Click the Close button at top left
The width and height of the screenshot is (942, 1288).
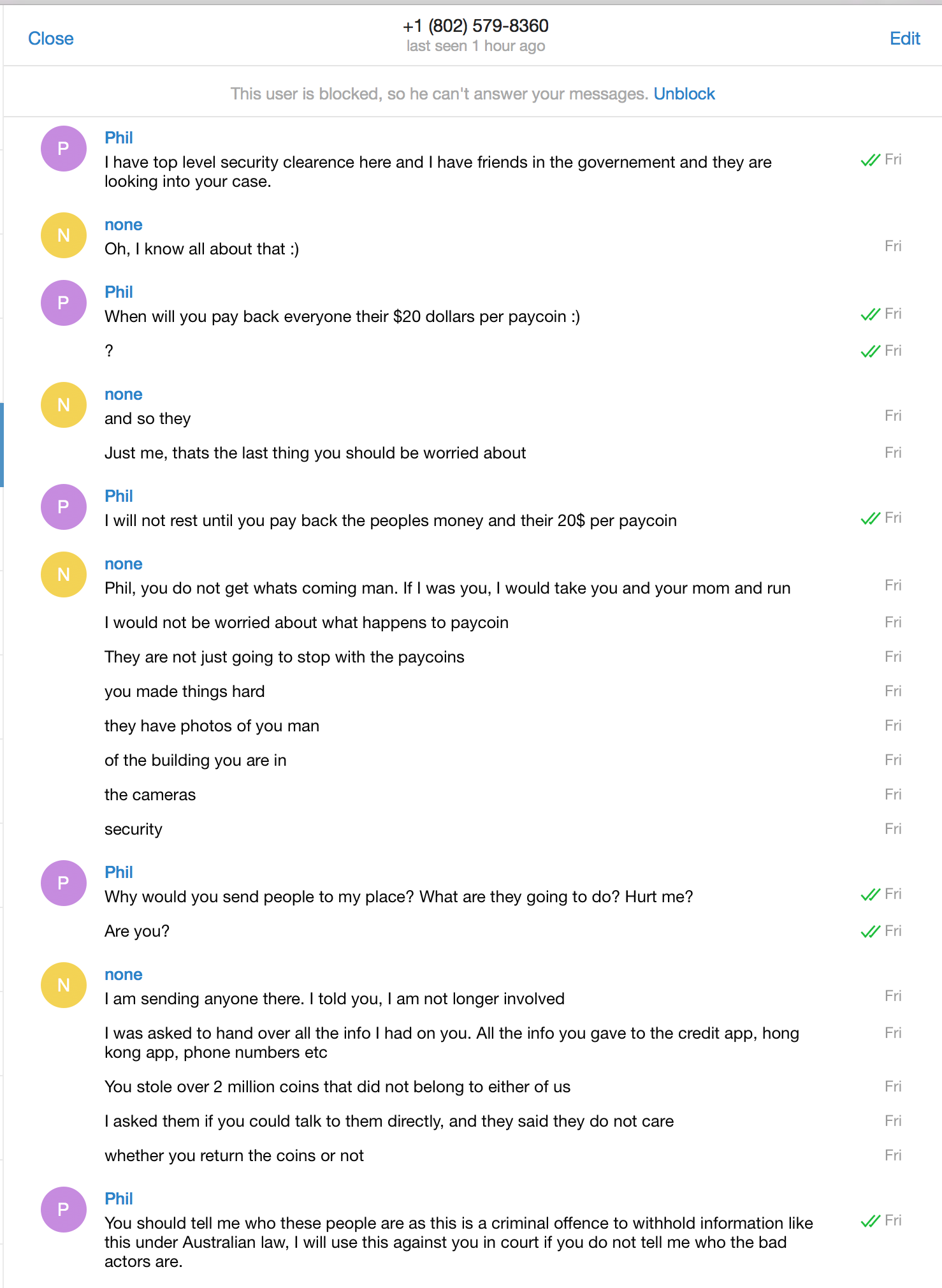51,38
